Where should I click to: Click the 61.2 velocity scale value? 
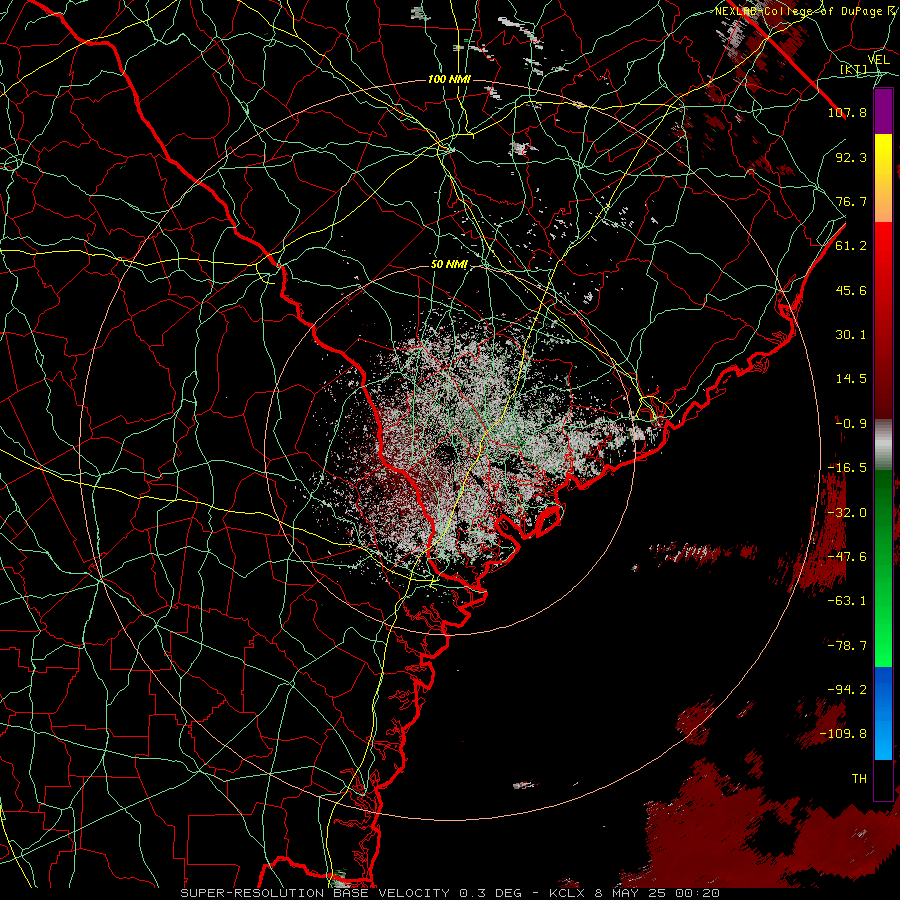[x=851, y=246]
